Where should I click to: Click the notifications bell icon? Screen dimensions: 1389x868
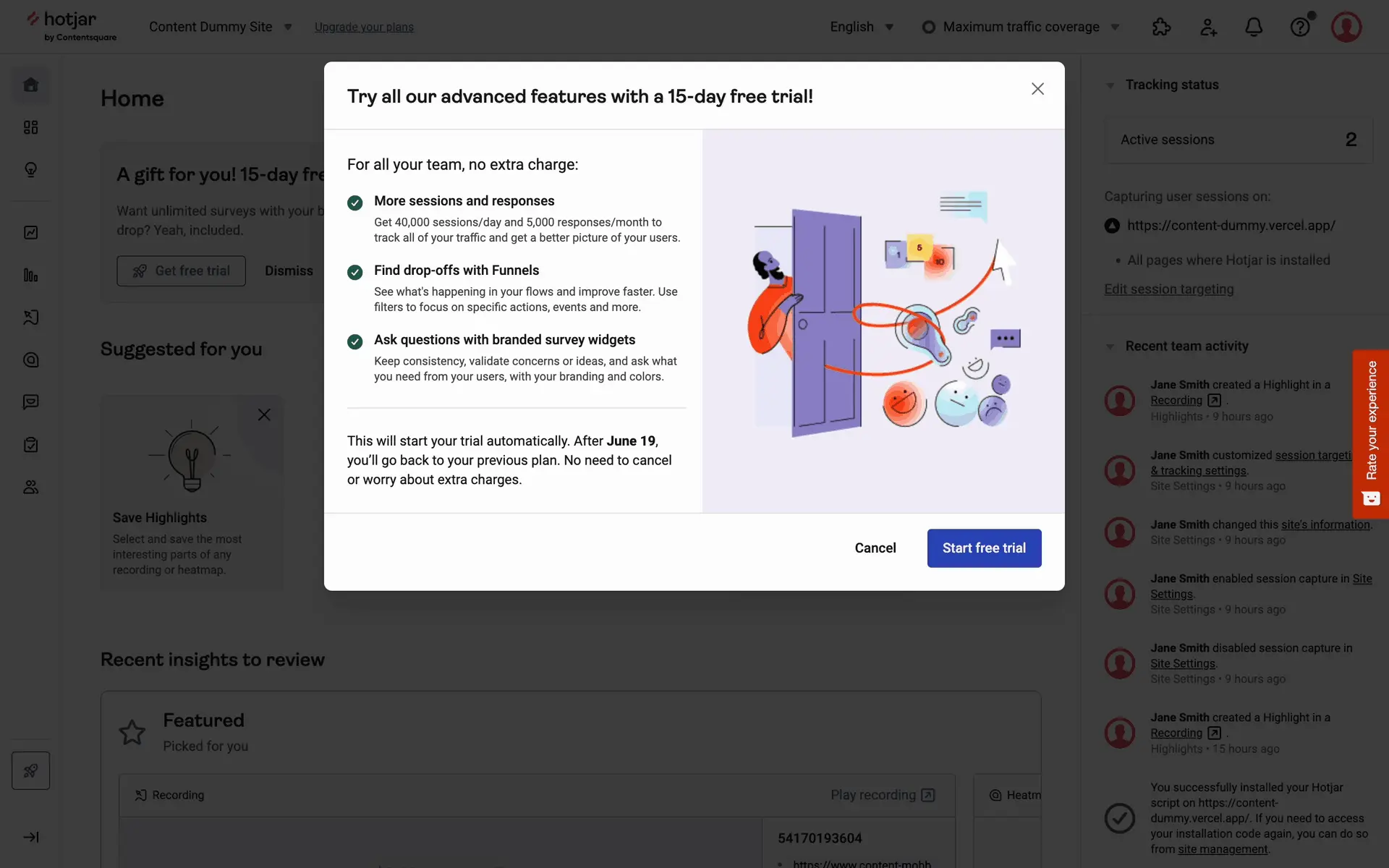click(1254, 27)
